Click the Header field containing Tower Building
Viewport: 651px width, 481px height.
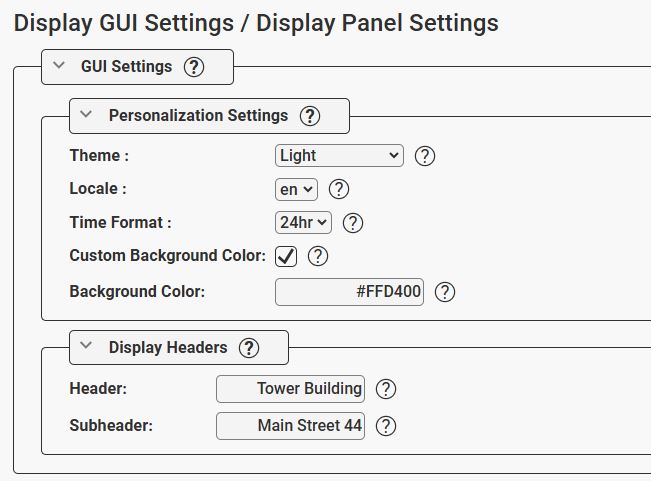point(290,389)
